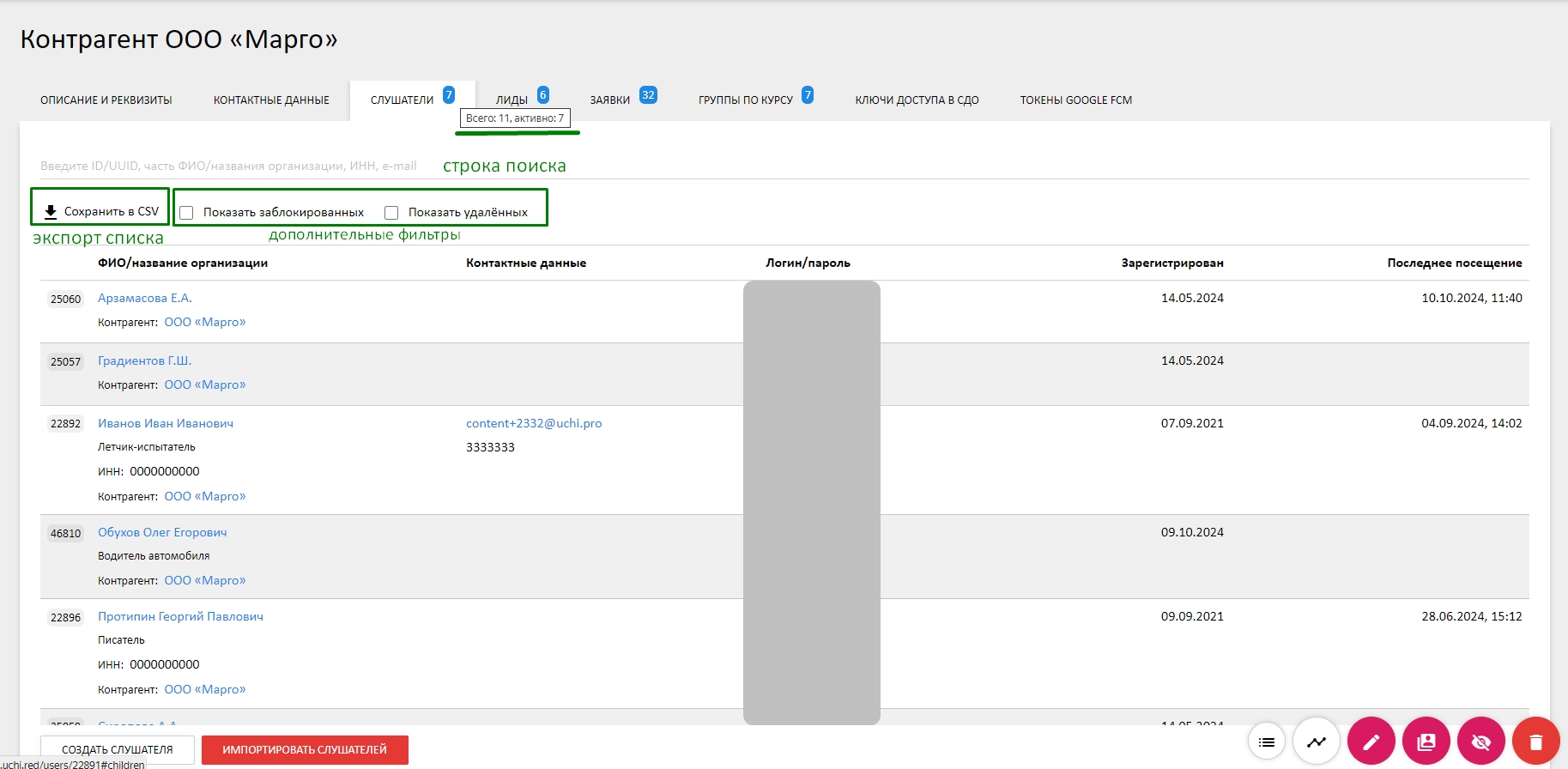Open Ключи доступа в СДО tab

(917, 100)
